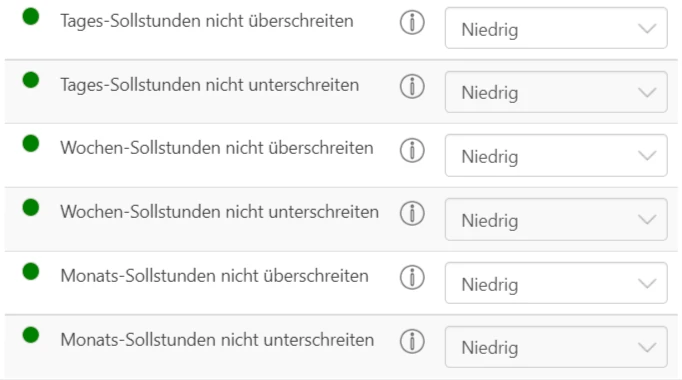Open info for Wochen-Sollstunden nicht überschreiten
The height and width of the screenshot is (380, 682).
[x=412, y=150]
